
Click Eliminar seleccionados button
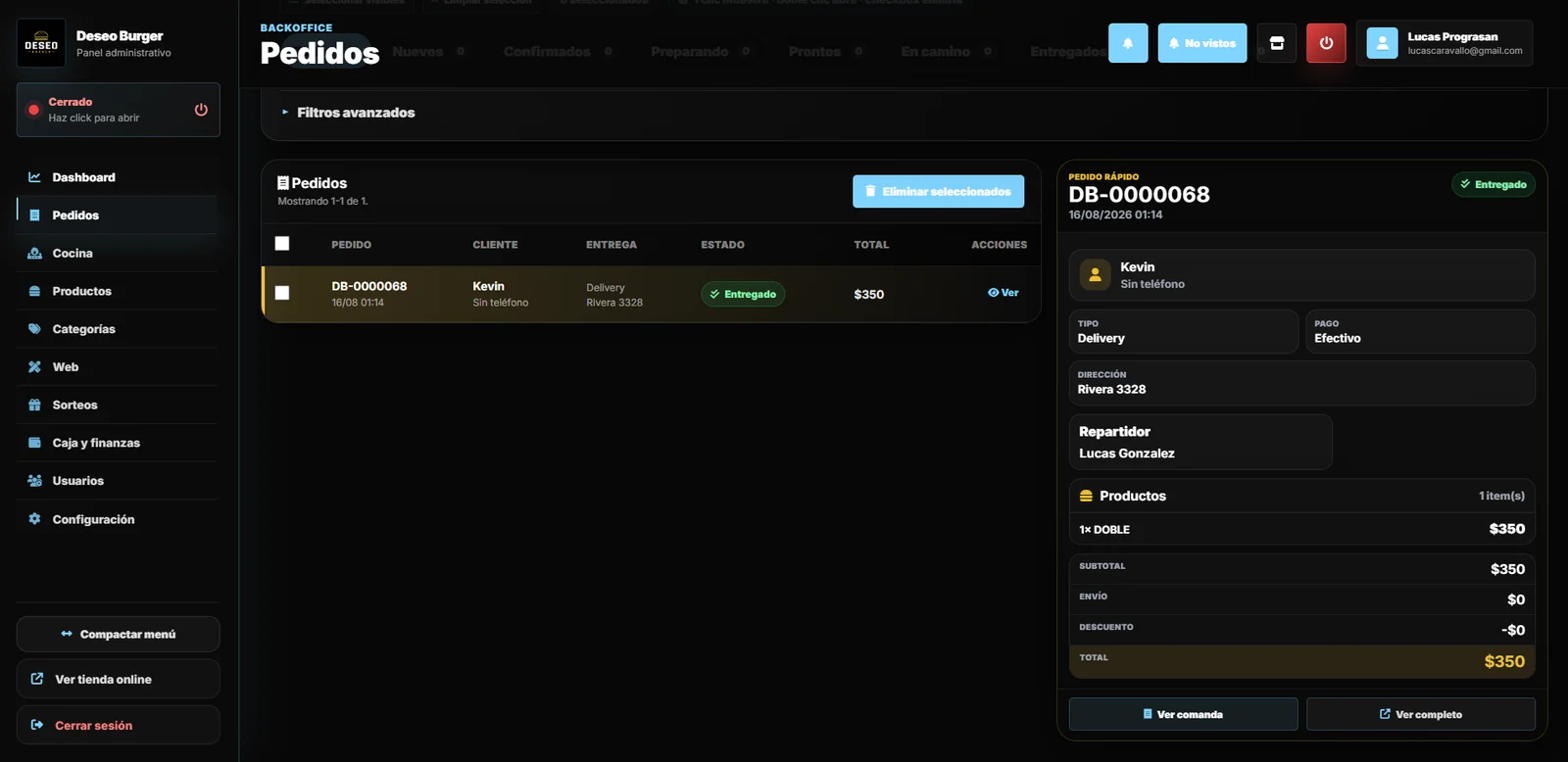(x=938, y=191)
